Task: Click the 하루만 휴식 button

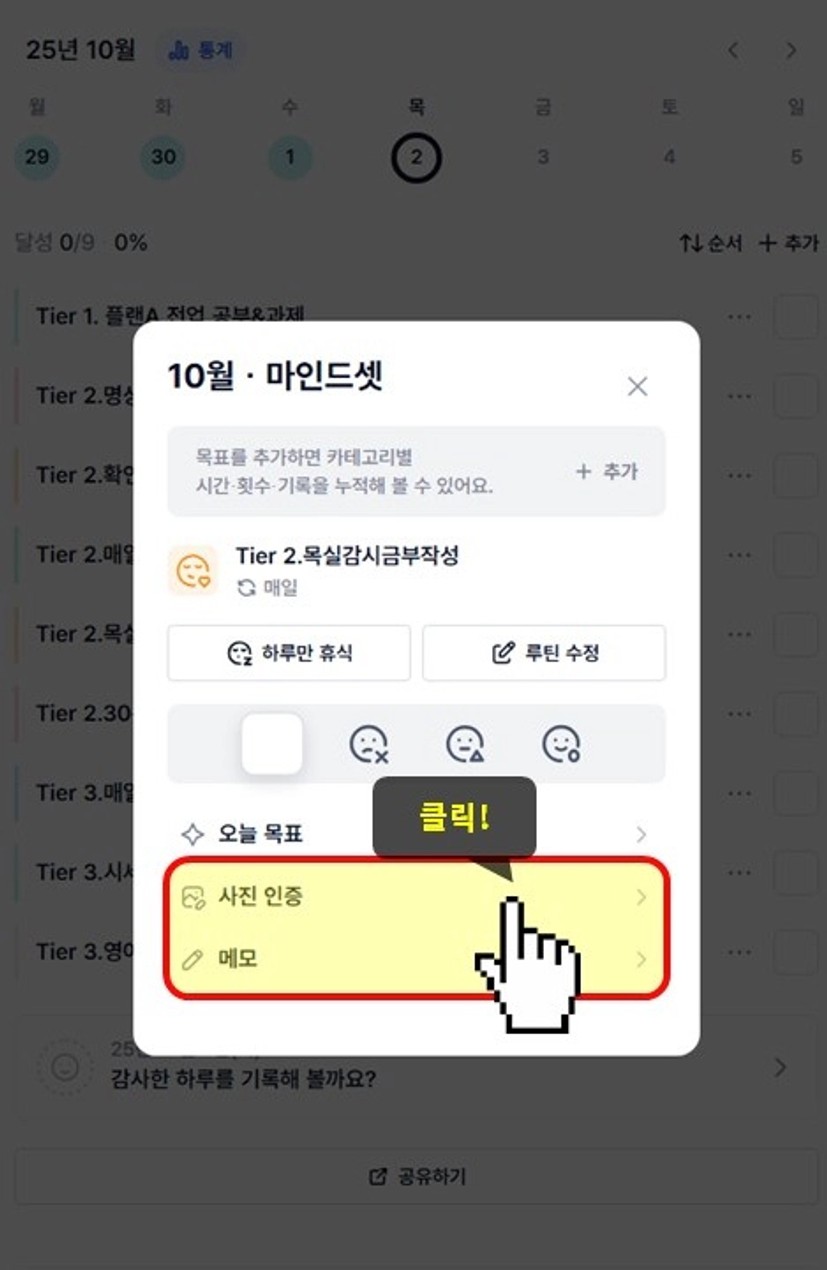Action: [289, 653]
